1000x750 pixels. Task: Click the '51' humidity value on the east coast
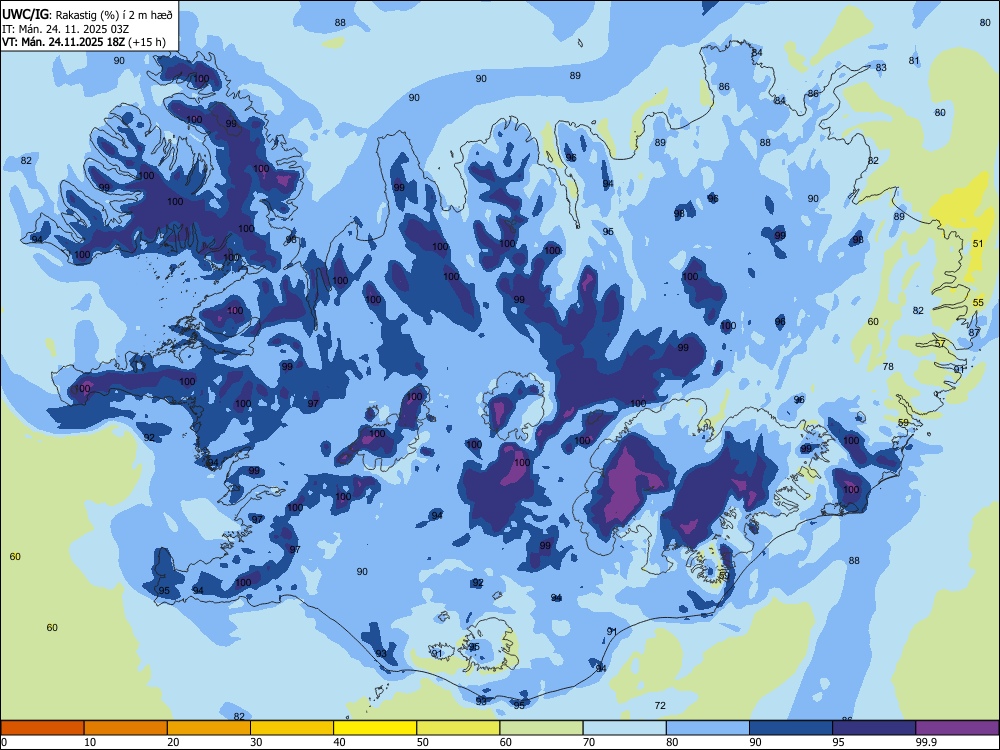978,244
